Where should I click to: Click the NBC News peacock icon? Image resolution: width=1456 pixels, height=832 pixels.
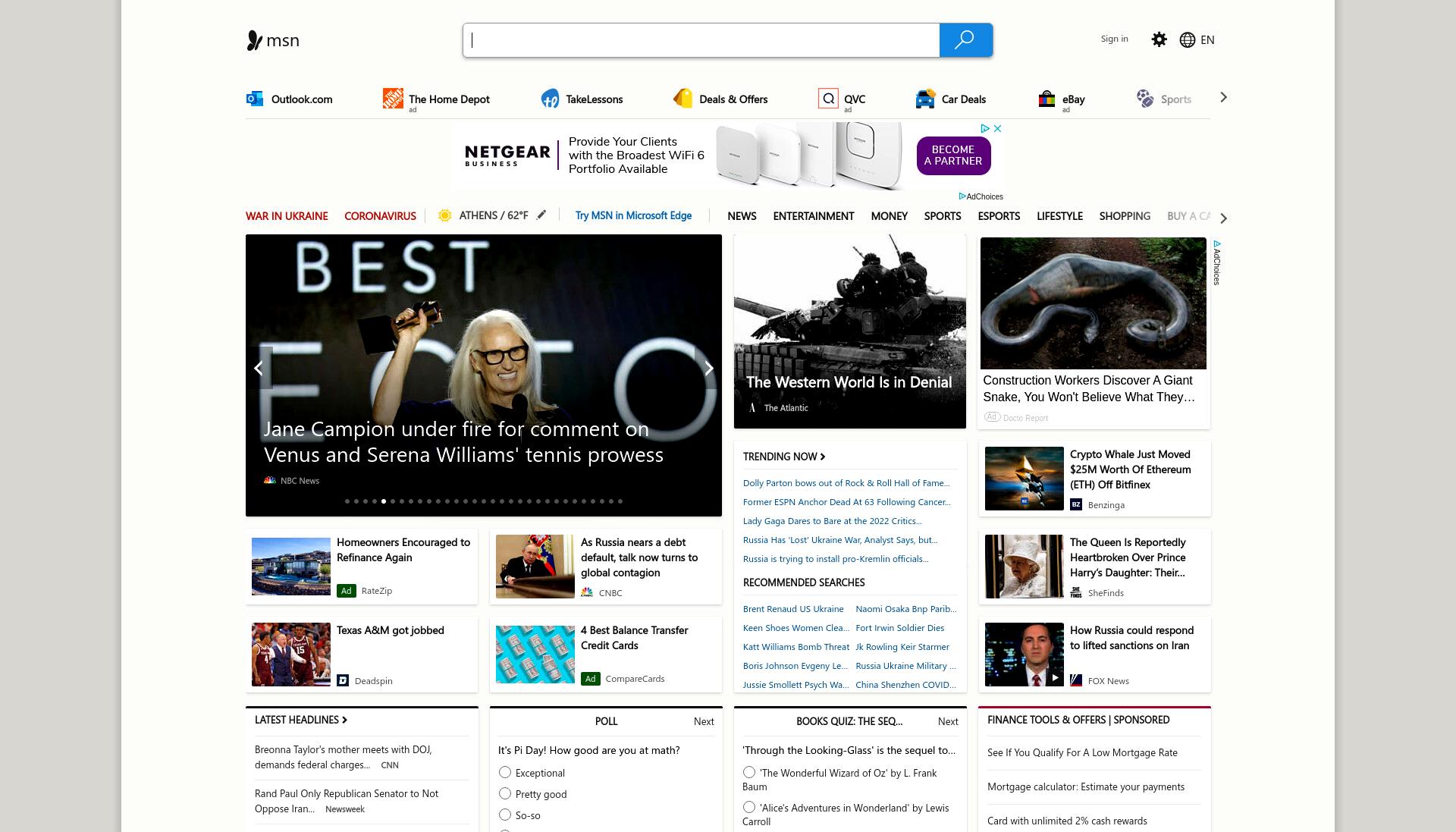click(x=270, y=480)
